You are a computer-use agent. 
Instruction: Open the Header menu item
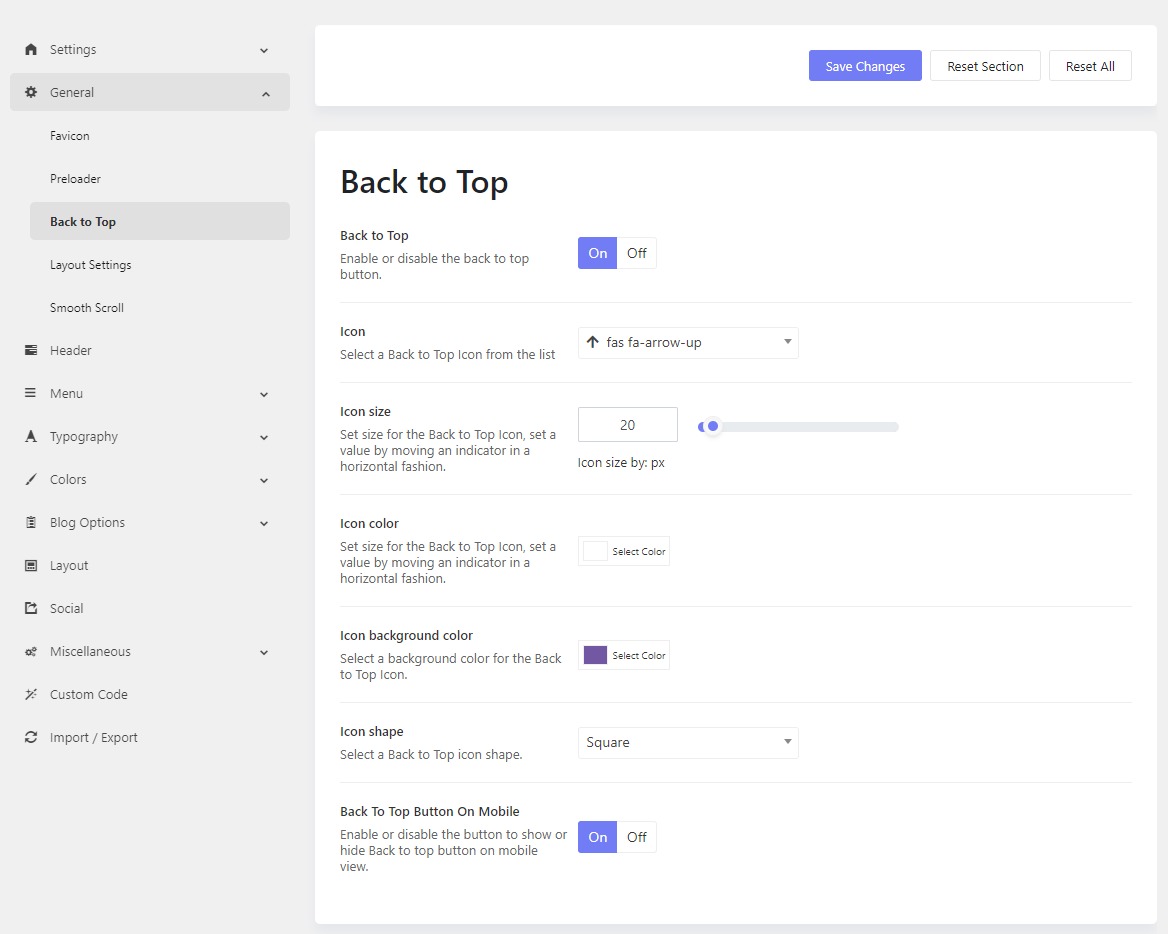150,350
